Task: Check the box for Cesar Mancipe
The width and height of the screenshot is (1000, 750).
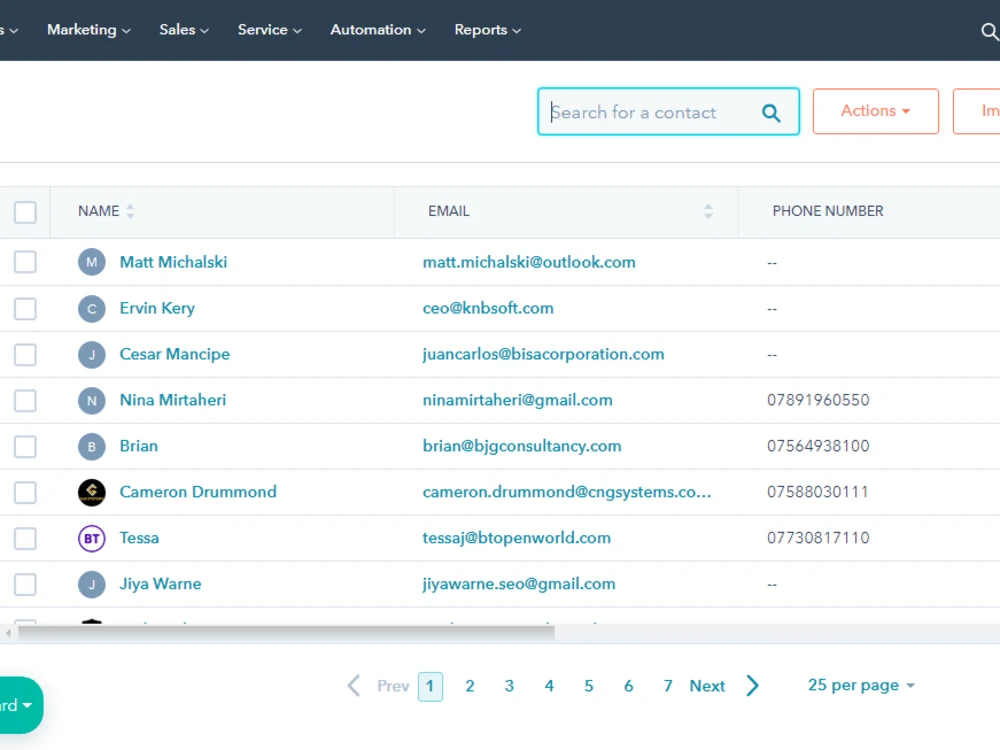Action: [26, 355]
